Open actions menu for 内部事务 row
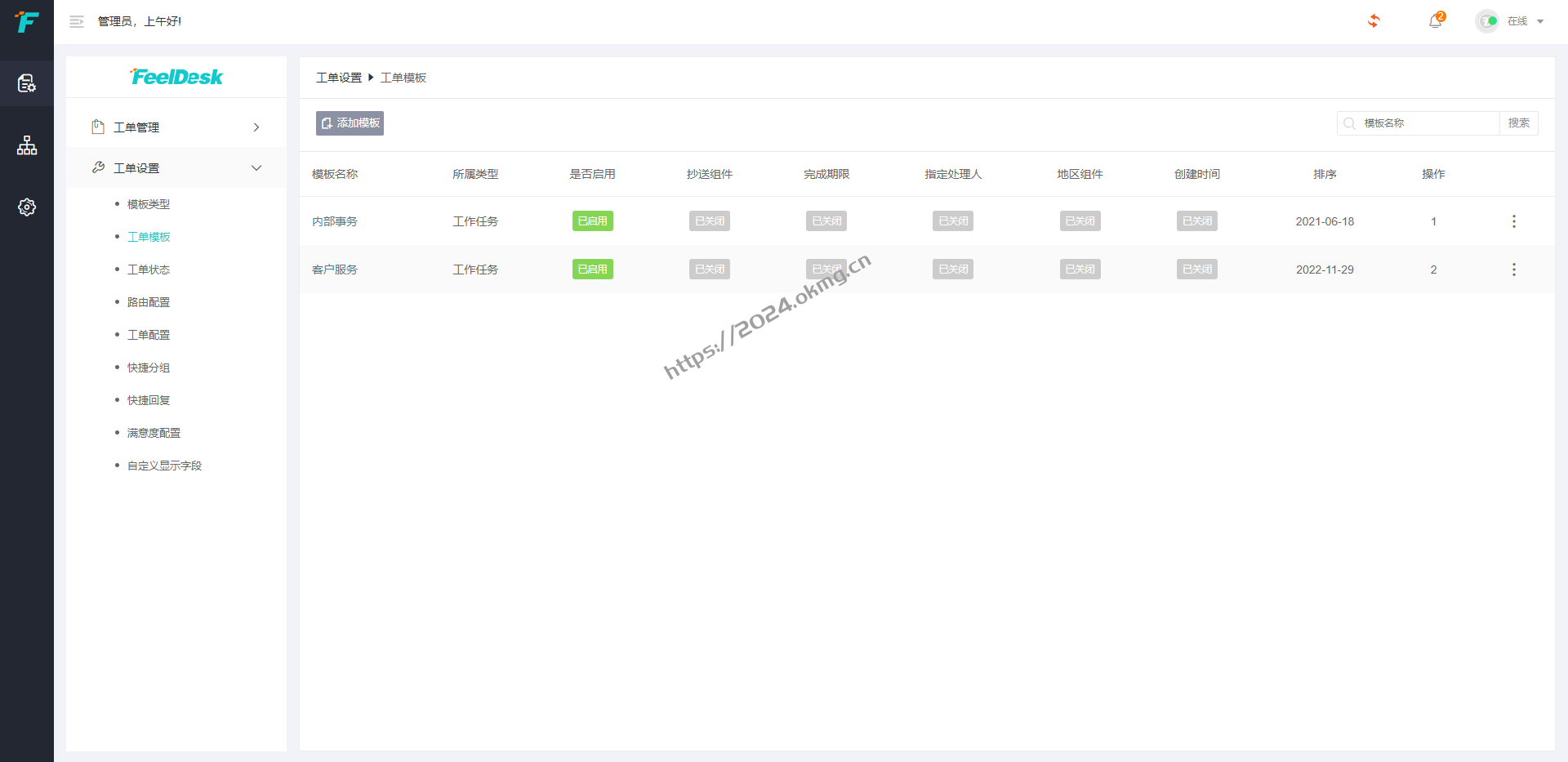 (1513, 221)
